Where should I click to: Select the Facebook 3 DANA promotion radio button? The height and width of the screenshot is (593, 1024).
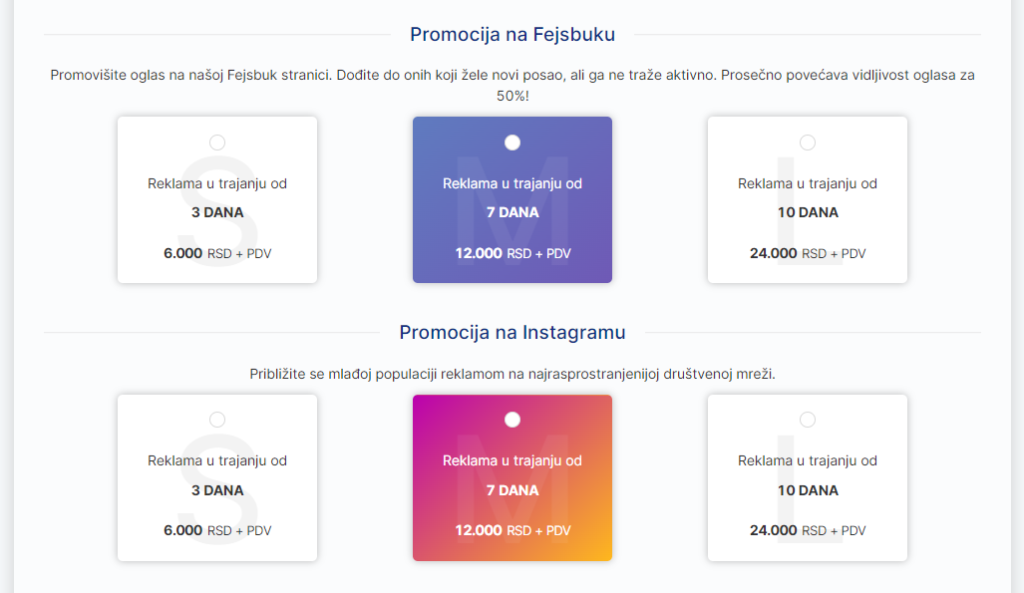pos(217,142)
